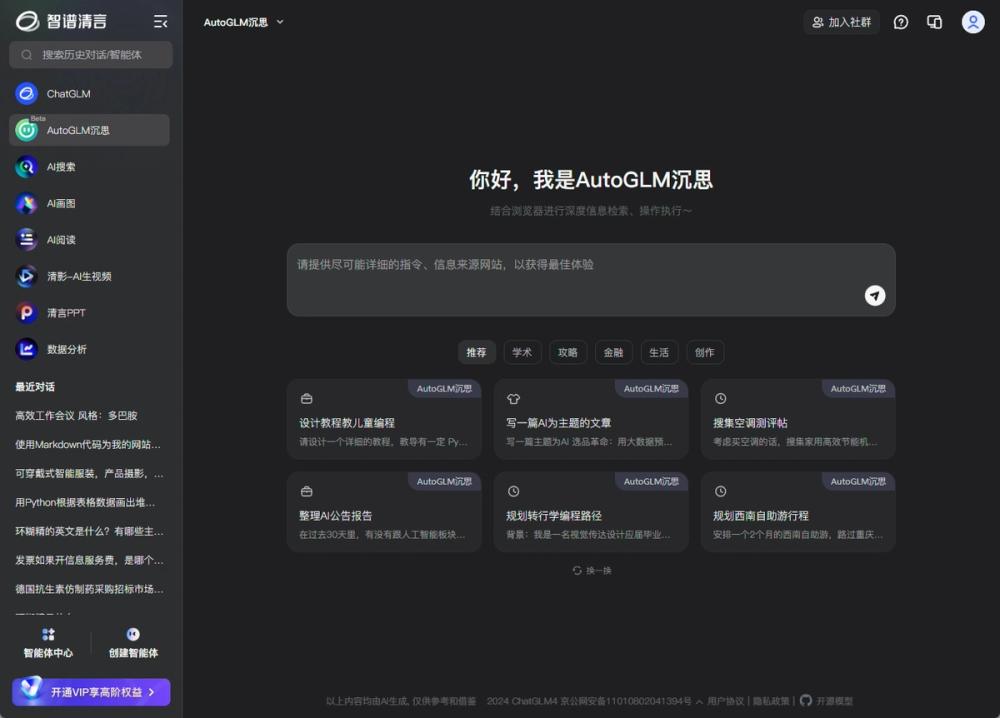Select the 整理AI公告报告 card title
Image resolution: width=1000 pixels, height=718 pixels.
coord(335,515)
